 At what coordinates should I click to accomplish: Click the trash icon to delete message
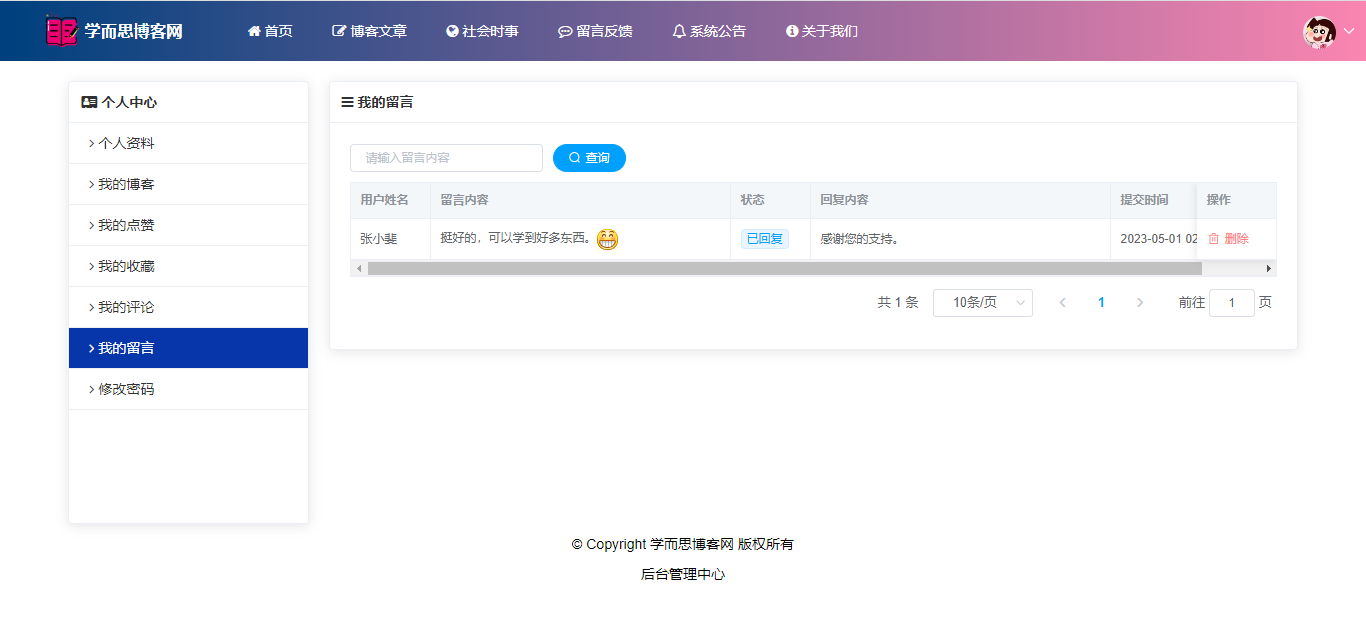coord(1214,239)
